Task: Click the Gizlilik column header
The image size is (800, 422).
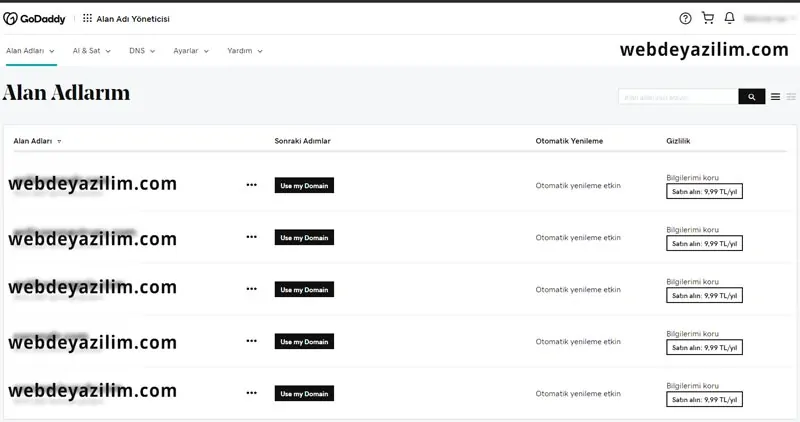Action: click(x=678, y=141)
